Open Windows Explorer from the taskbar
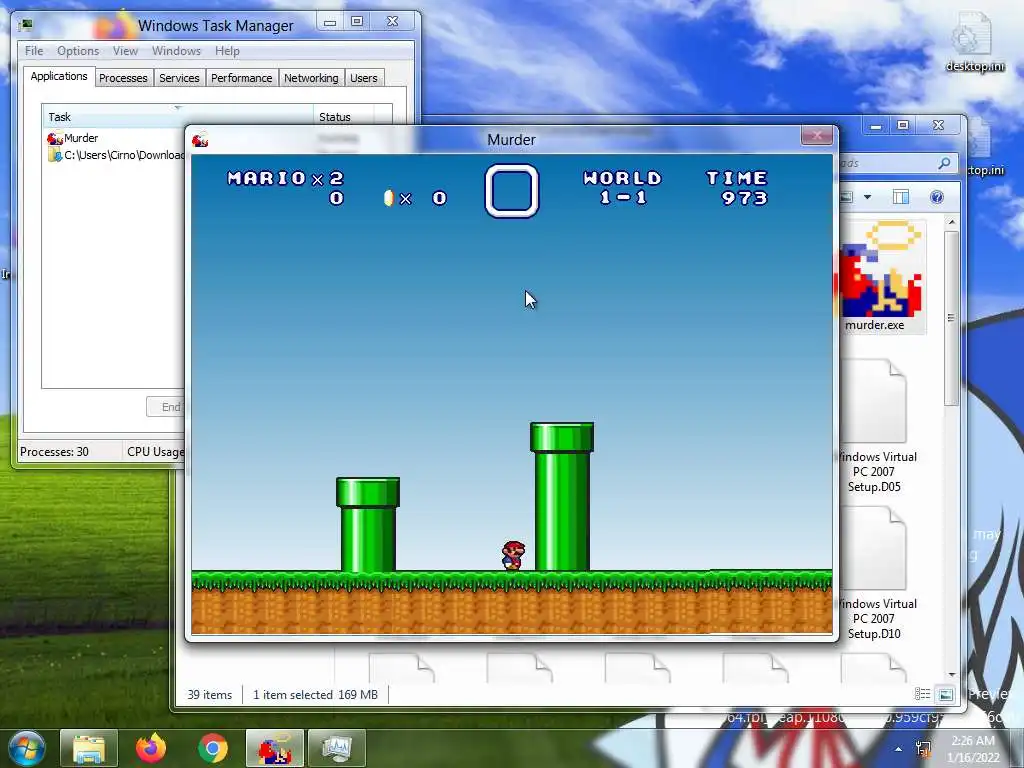 (89, 748)
